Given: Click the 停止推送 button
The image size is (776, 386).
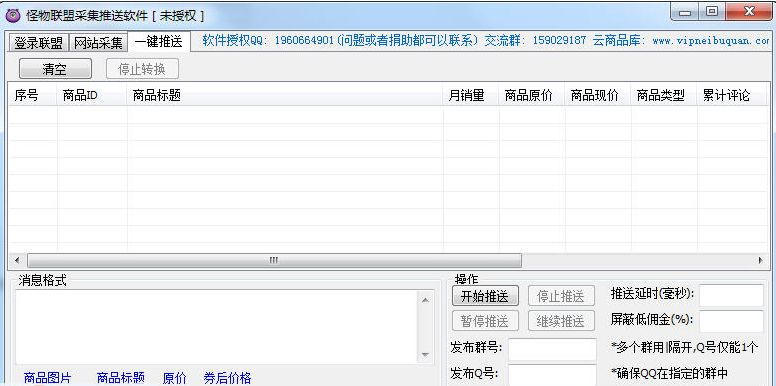Looking at the screenshot, I should 561,296.
